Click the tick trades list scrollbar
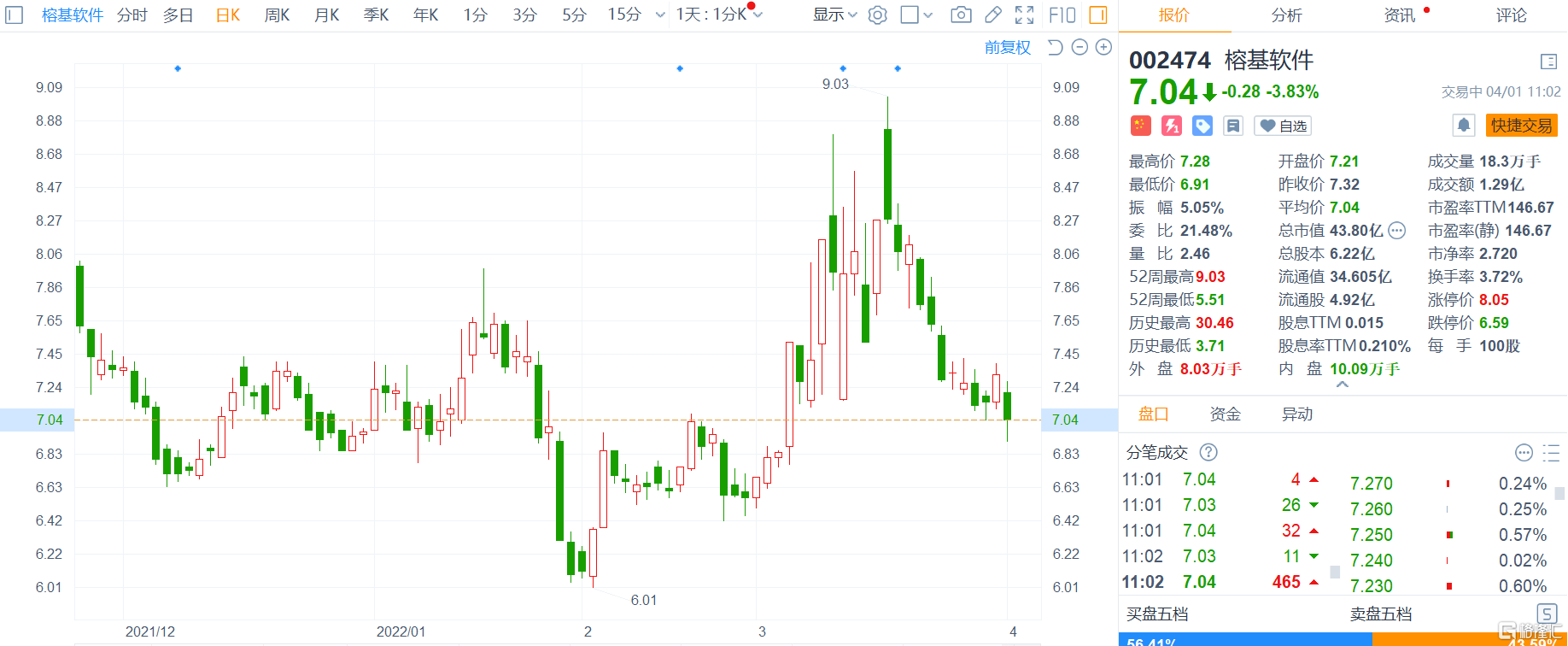This screenshot has width=1568, height=646. 1335,572
